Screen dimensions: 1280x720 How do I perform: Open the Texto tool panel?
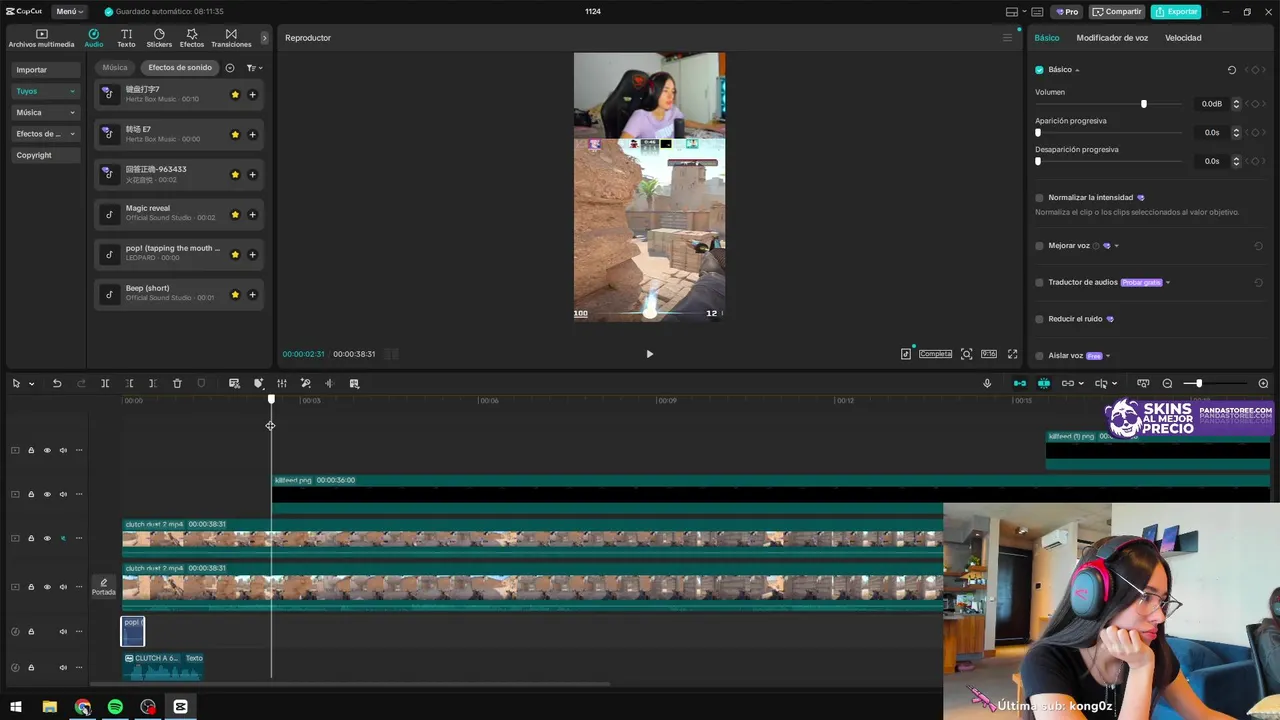[126, 38]
